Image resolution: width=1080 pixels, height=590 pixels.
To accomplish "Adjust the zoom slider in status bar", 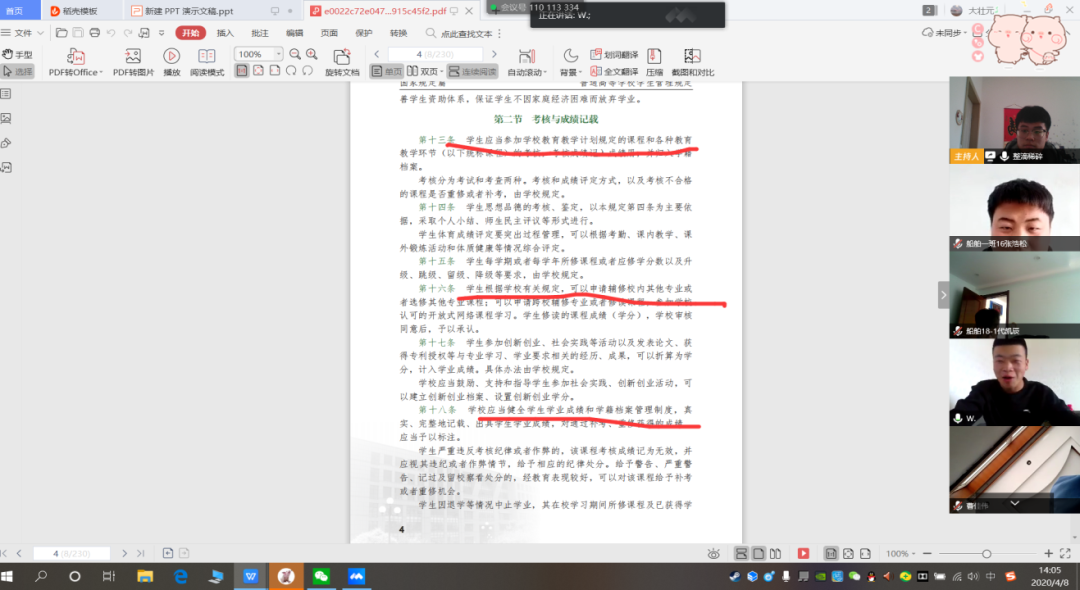I will [x=986, y=553].
